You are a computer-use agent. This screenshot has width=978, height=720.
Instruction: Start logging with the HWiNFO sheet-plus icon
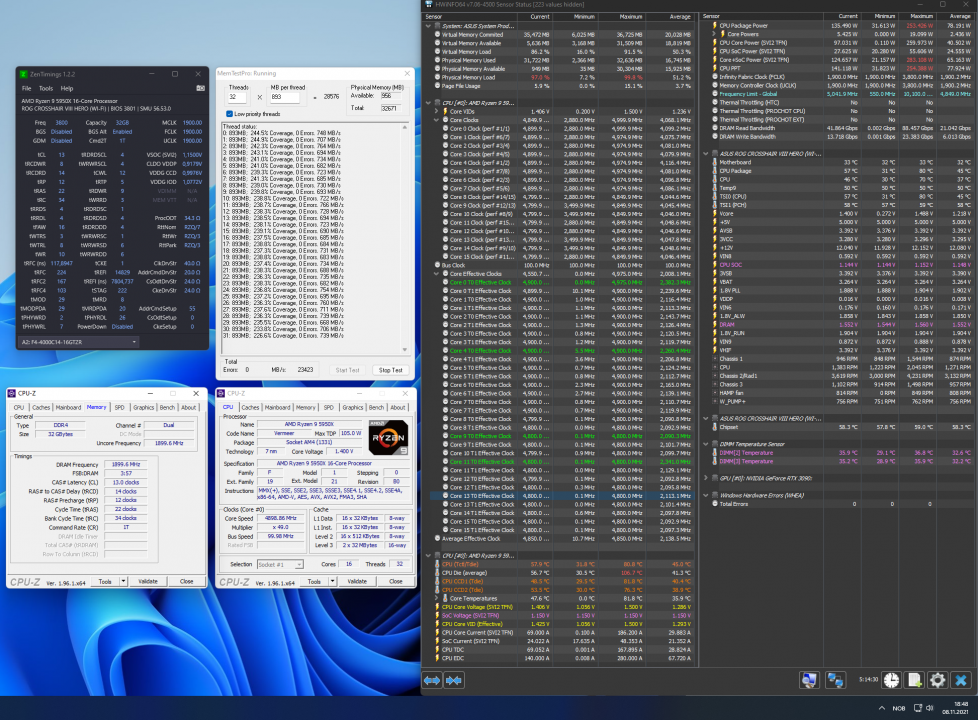(x=914, y=679)
